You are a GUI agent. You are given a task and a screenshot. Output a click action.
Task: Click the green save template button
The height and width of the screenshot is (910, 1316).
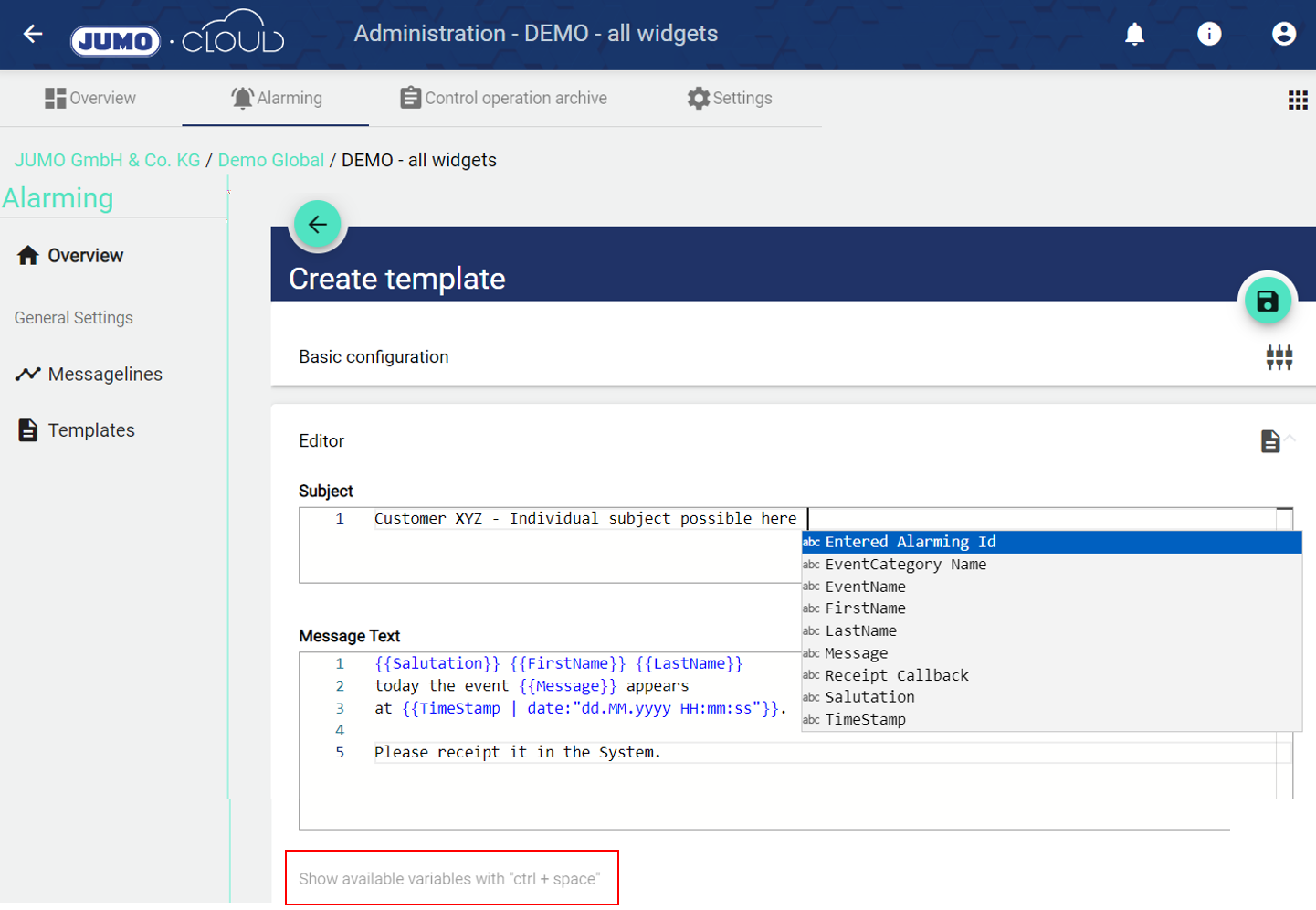click(x=1268, y=302)
